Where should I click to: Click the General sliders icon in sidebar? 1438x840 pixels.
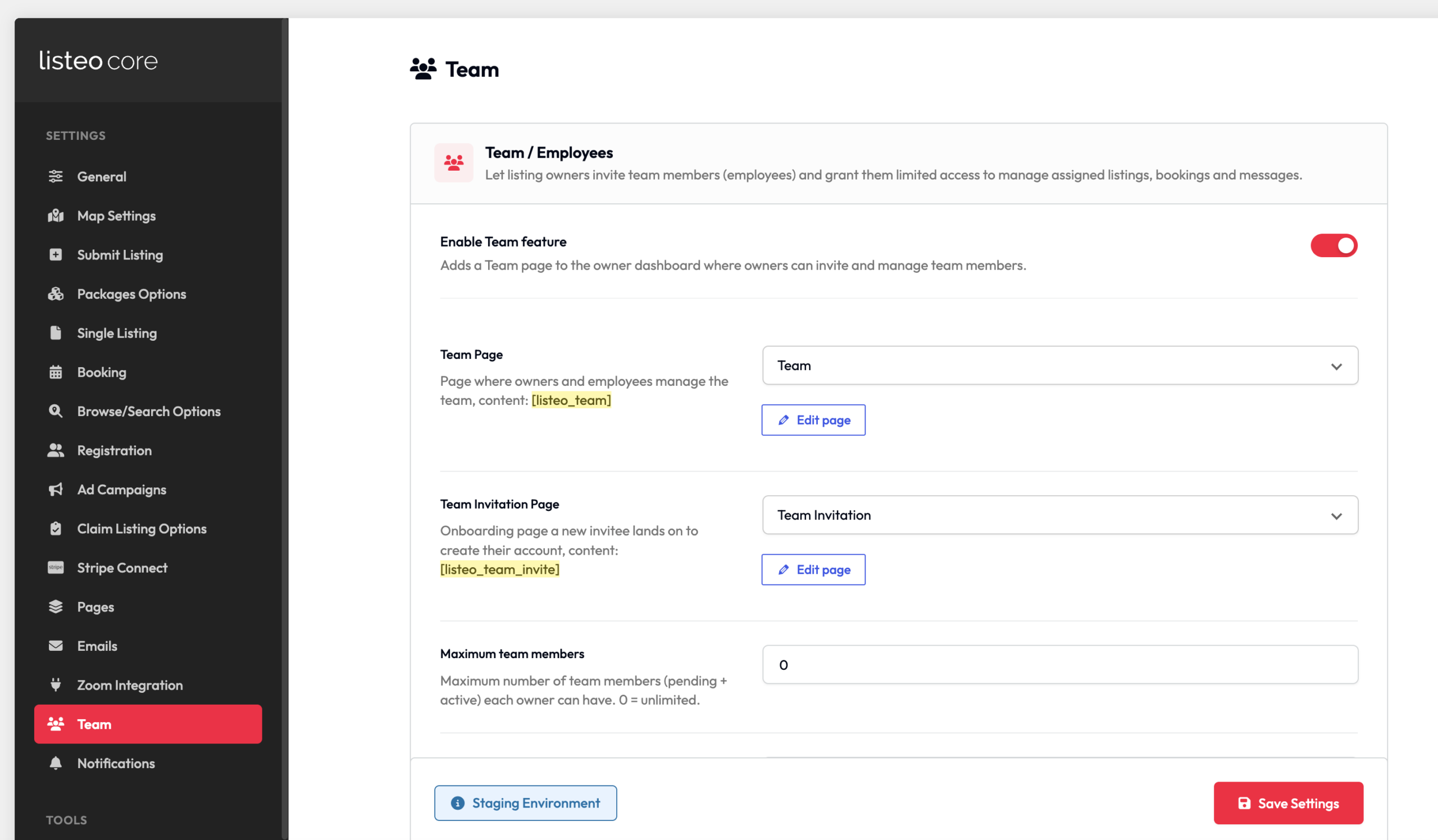pyautogui.click(x=56, y=176)
